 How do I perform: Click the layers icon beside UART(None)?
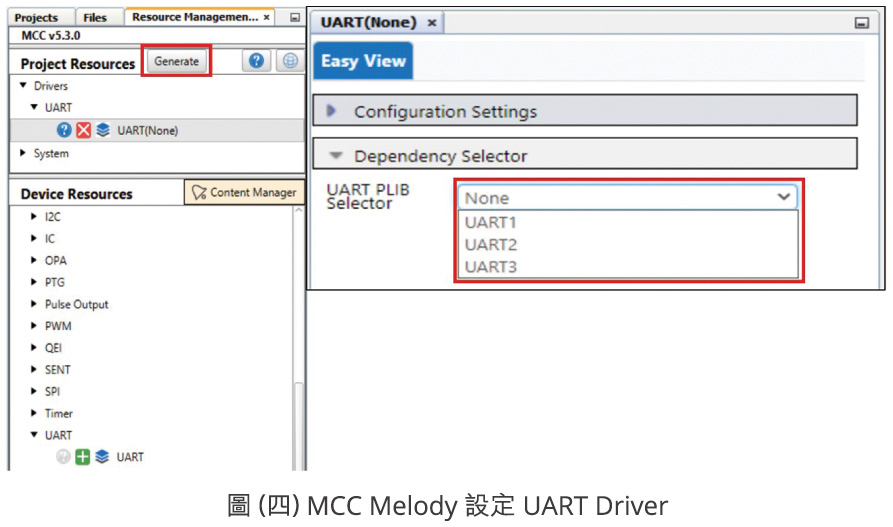pos(102,130)
